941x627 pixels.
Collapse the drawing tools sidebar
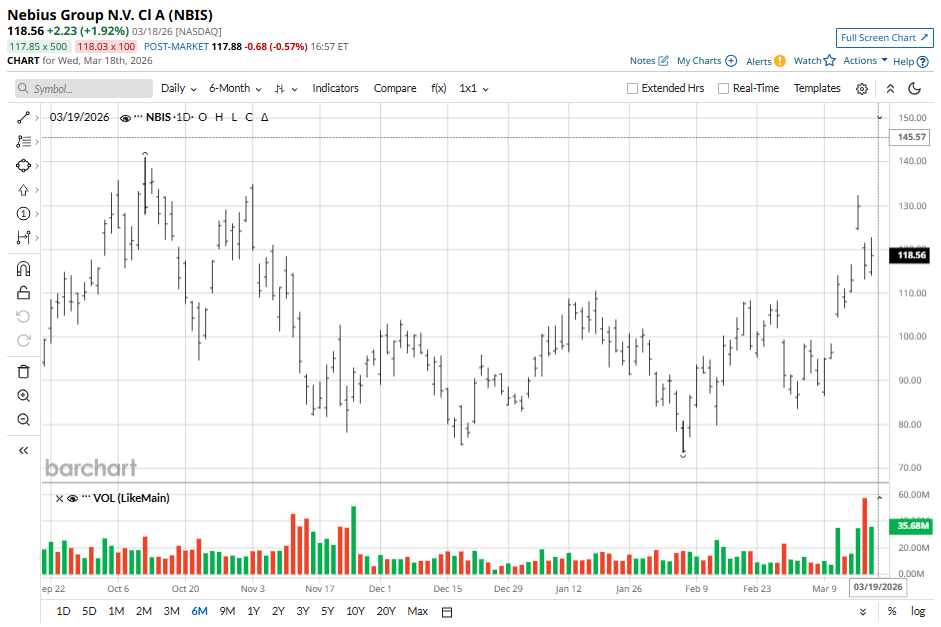[x=23, y=450]
